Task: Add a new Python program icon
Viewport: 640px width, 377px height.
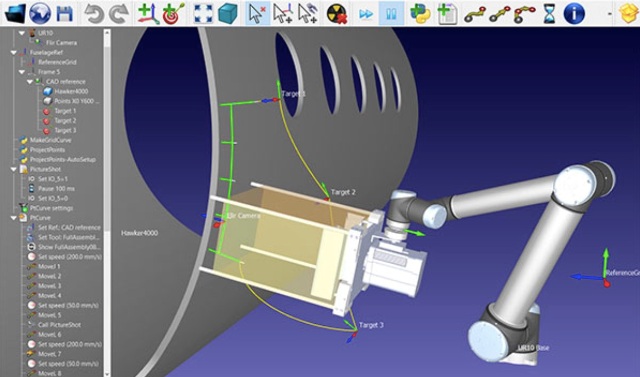Action: pos(420,13)
